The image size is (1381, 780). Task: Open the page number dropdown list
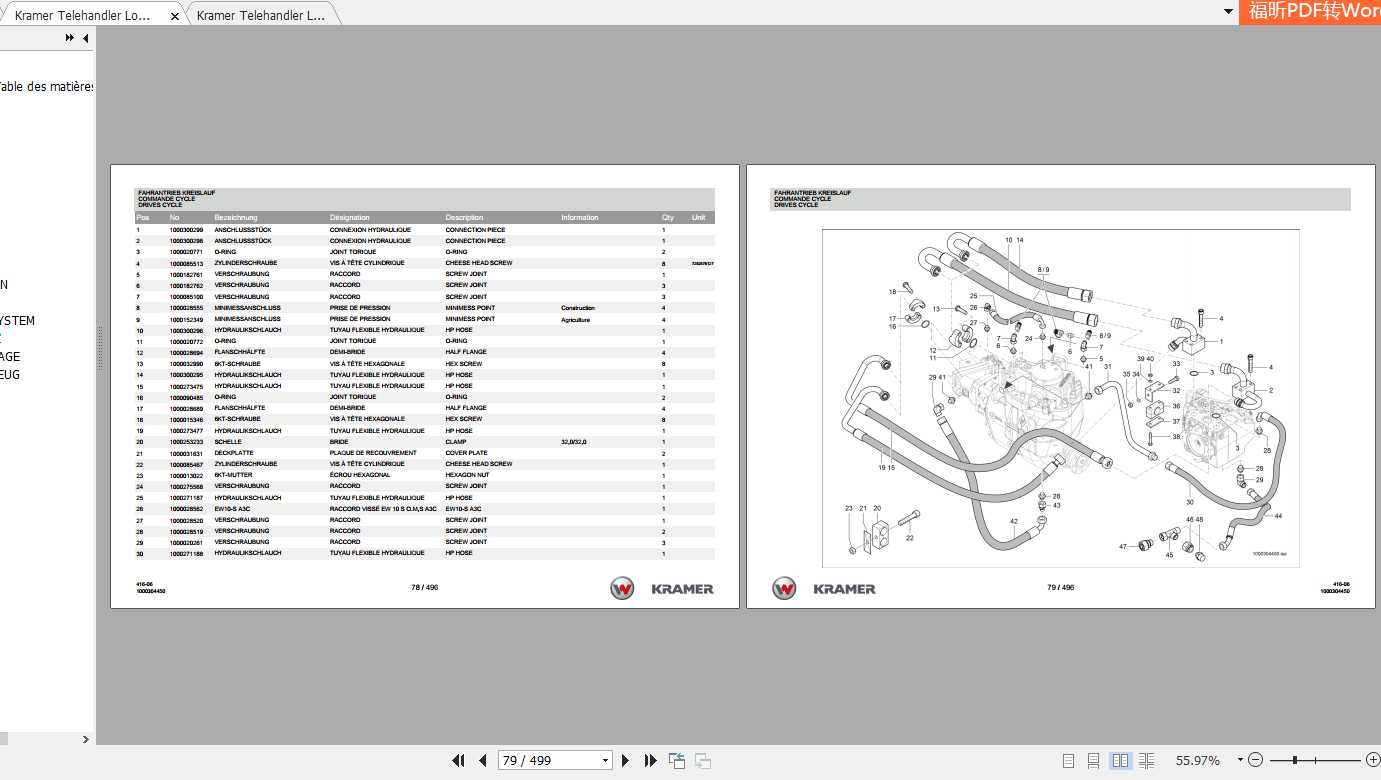605,761
